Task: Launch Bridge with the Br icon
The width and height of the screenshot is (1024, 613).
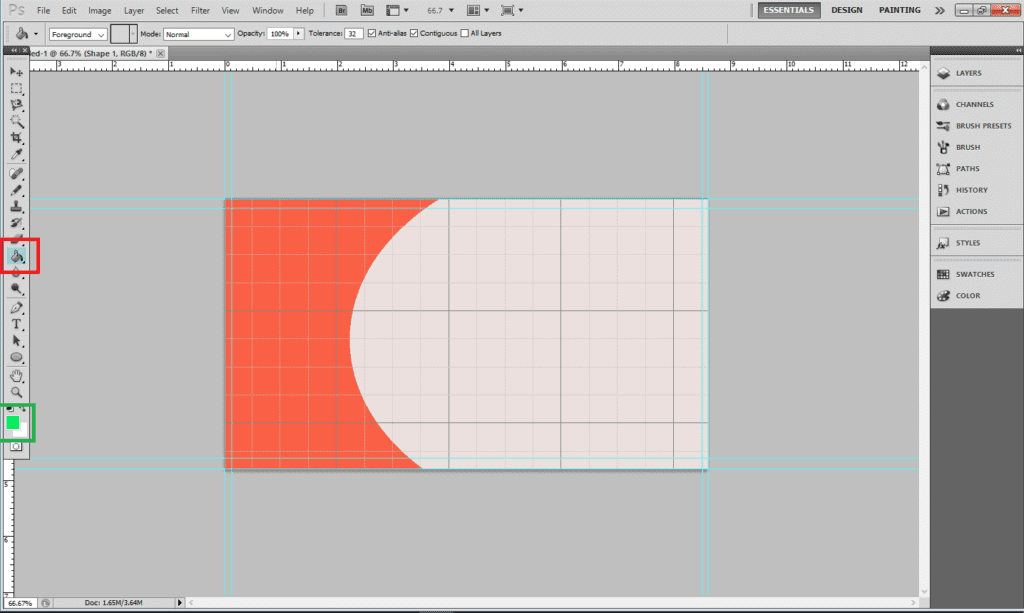Action: pyautogui.click(x=342, y=10)
